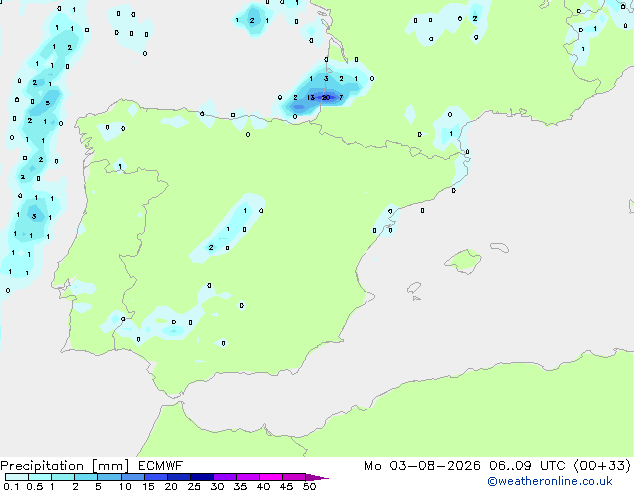The image size is (634, 490).
Task: Click the Menorca island outline
Action: pos(500,247)
